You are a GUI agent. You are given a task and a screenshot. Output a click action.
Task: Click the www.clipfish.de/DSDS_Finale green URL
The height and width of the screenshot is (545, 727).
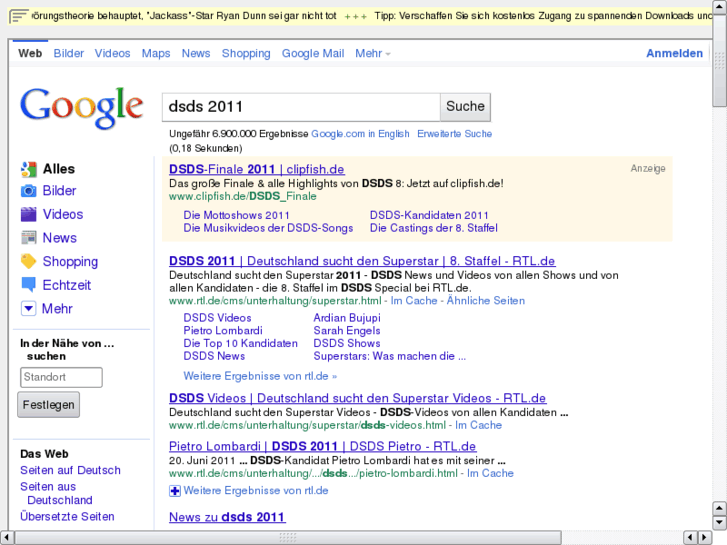pyautogui.click(x=242, y=197)
